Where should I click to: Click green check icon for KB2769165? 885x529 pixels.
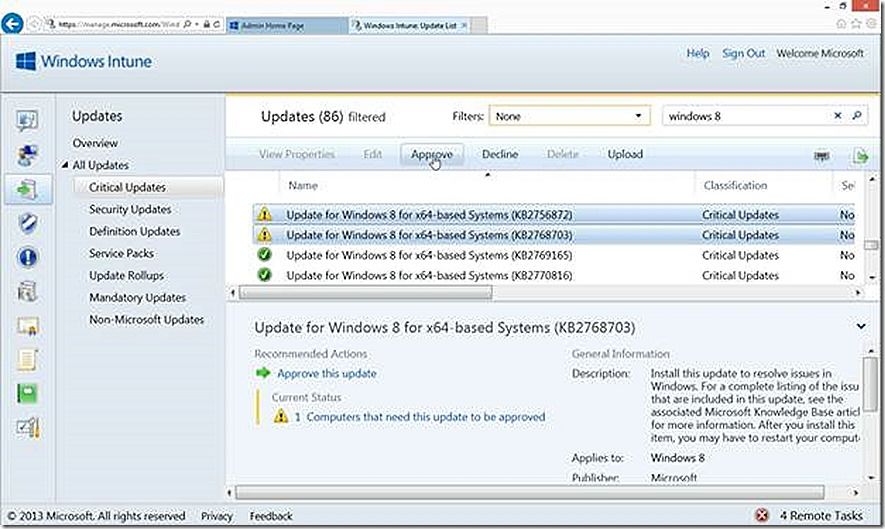pos(264,255)
